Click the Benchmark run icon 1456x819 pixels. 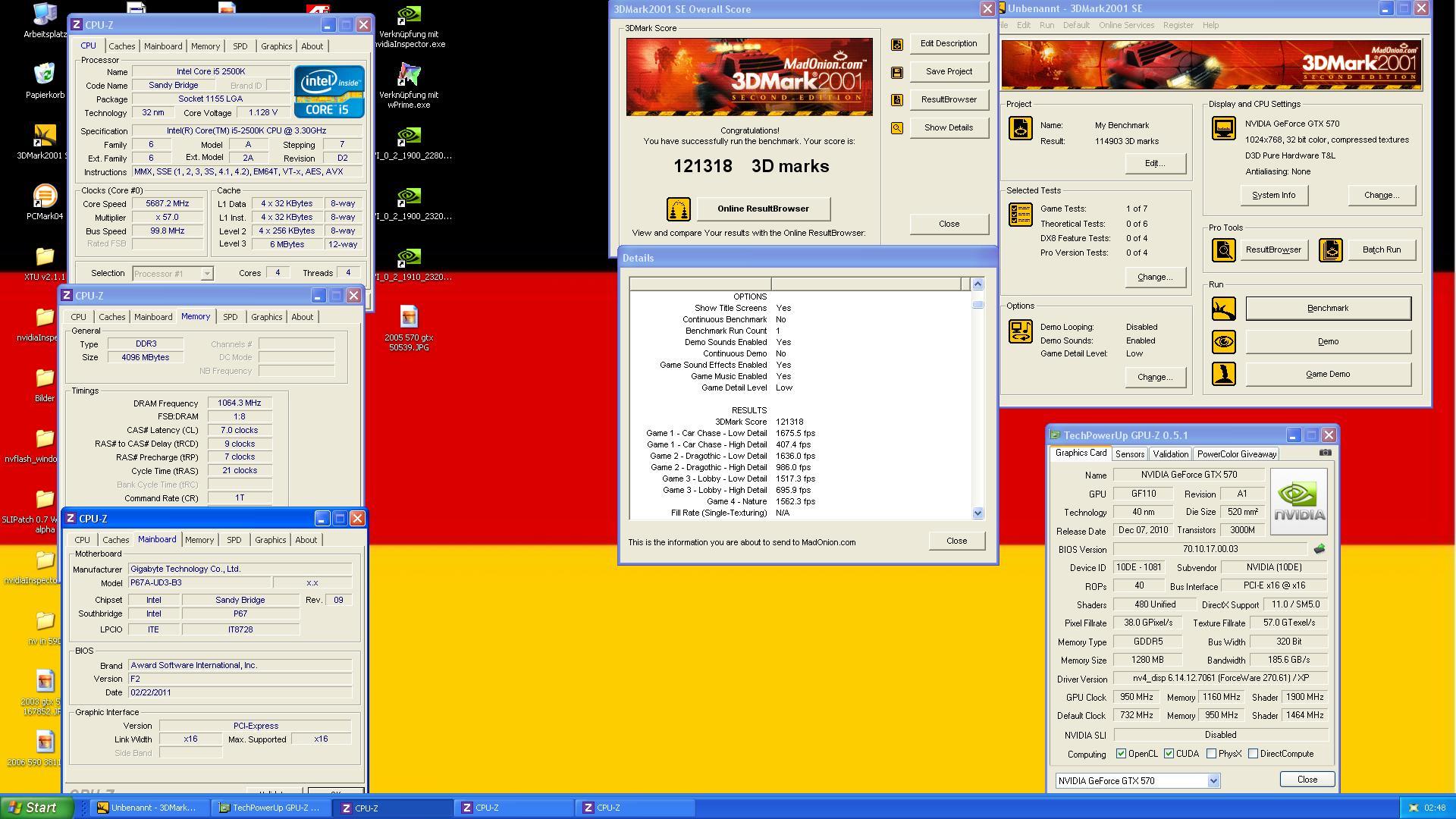(1223, 309)
